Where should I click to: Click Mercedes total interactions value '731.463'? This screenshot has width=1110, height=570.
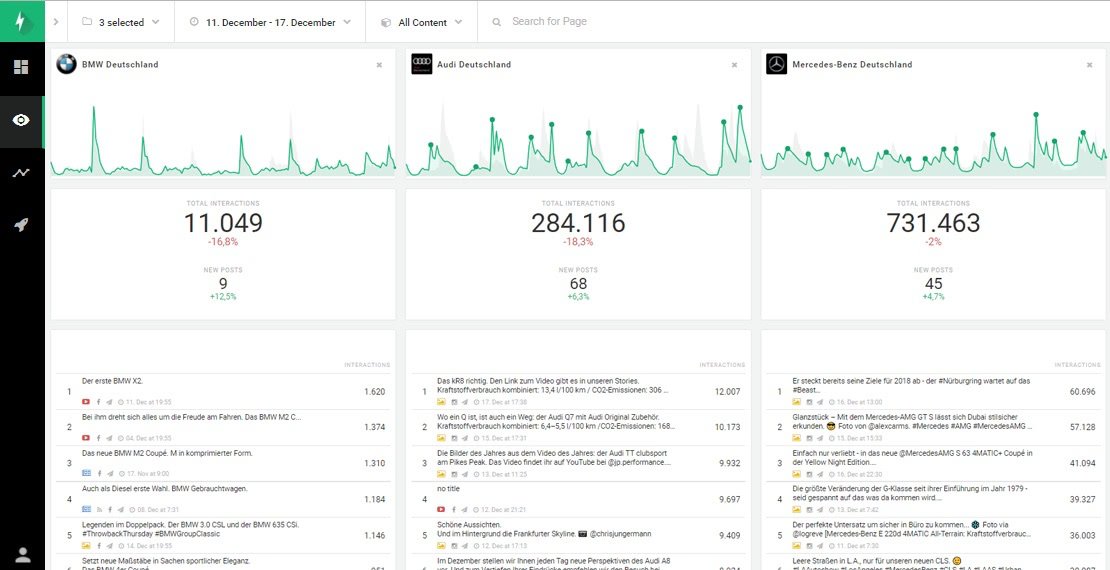[933, 223]
